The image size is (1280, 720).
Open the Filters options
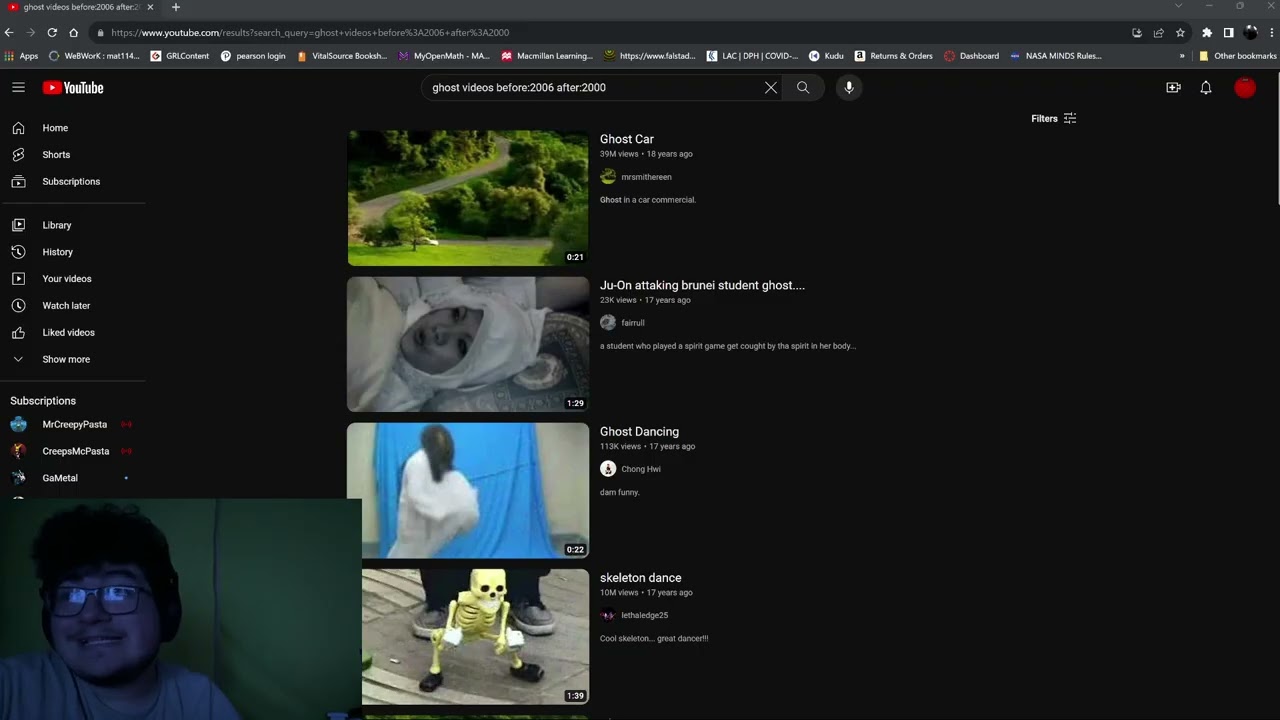(1054, 118)
